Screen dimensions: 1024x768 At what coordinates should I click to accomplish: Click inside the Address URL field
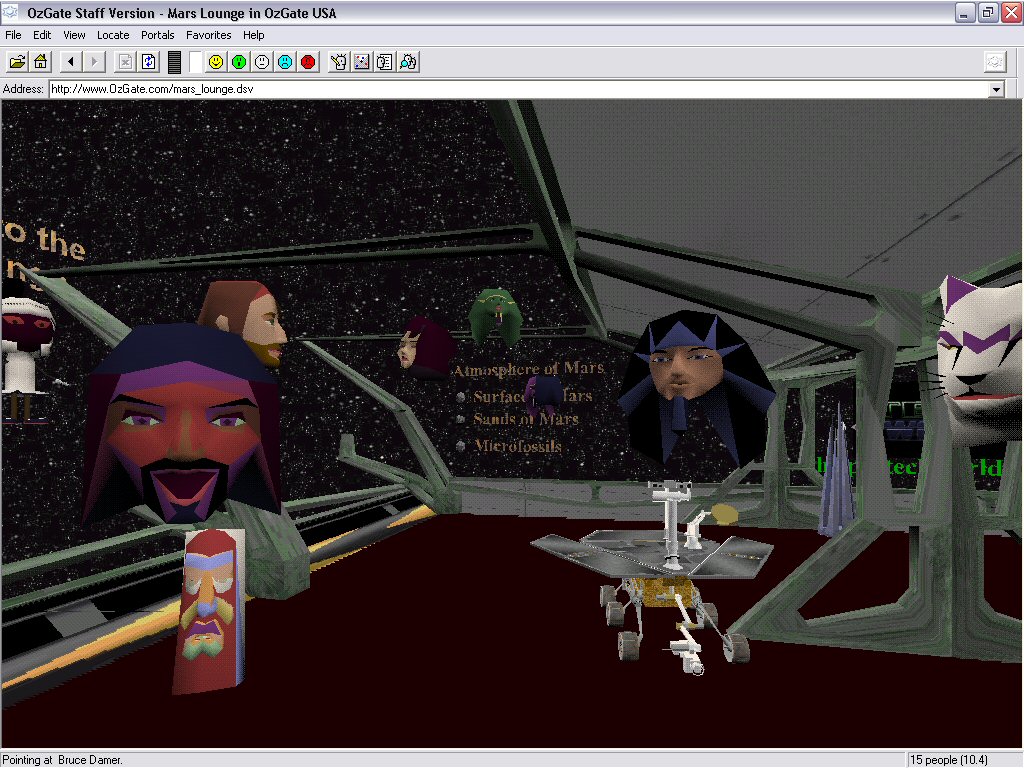tap(500, 89)
